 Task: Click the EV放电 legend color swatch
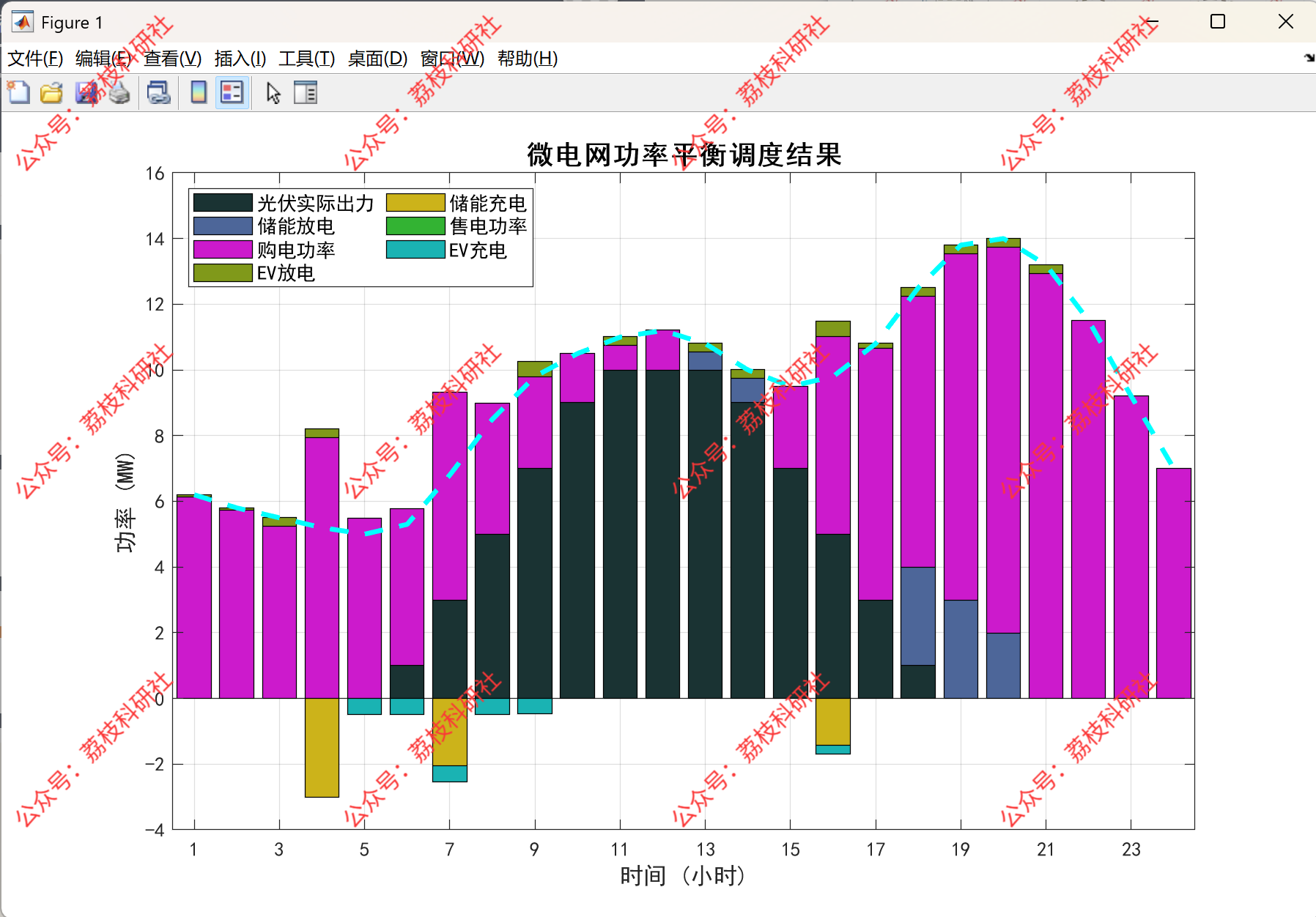223,273
